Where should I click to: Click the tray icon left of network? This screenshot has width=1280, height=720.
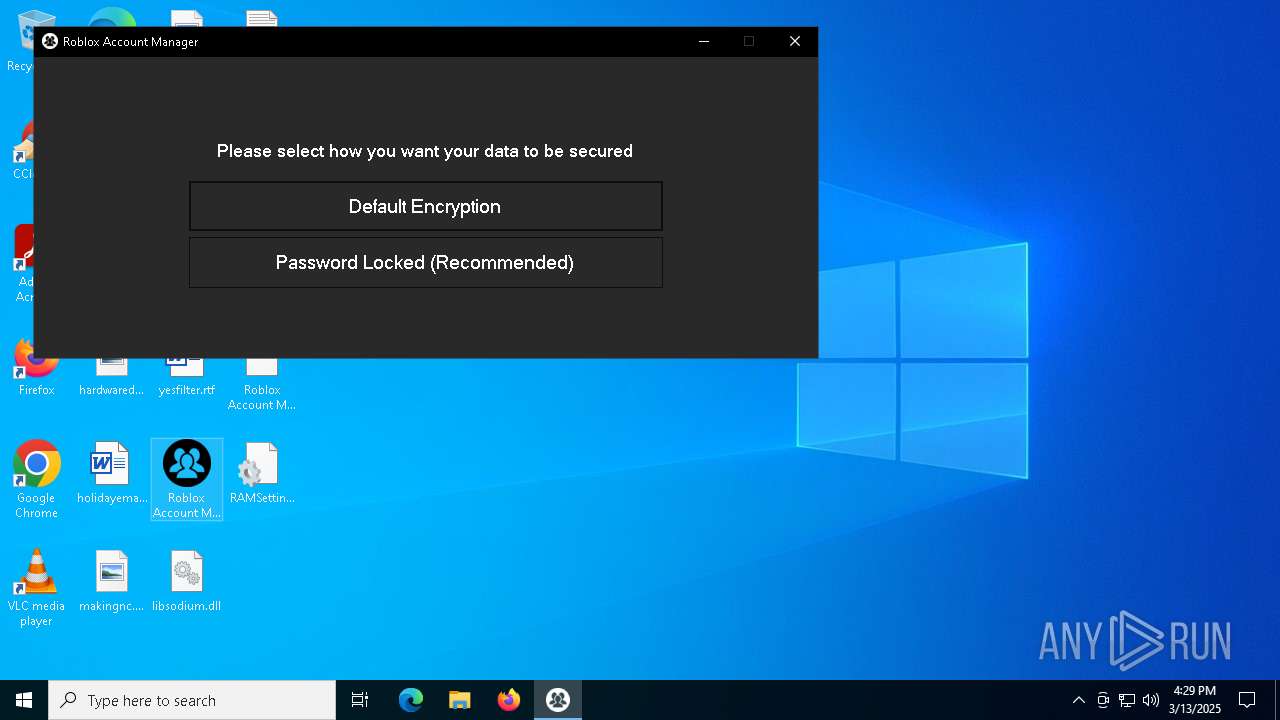(x=1103, y=700)
